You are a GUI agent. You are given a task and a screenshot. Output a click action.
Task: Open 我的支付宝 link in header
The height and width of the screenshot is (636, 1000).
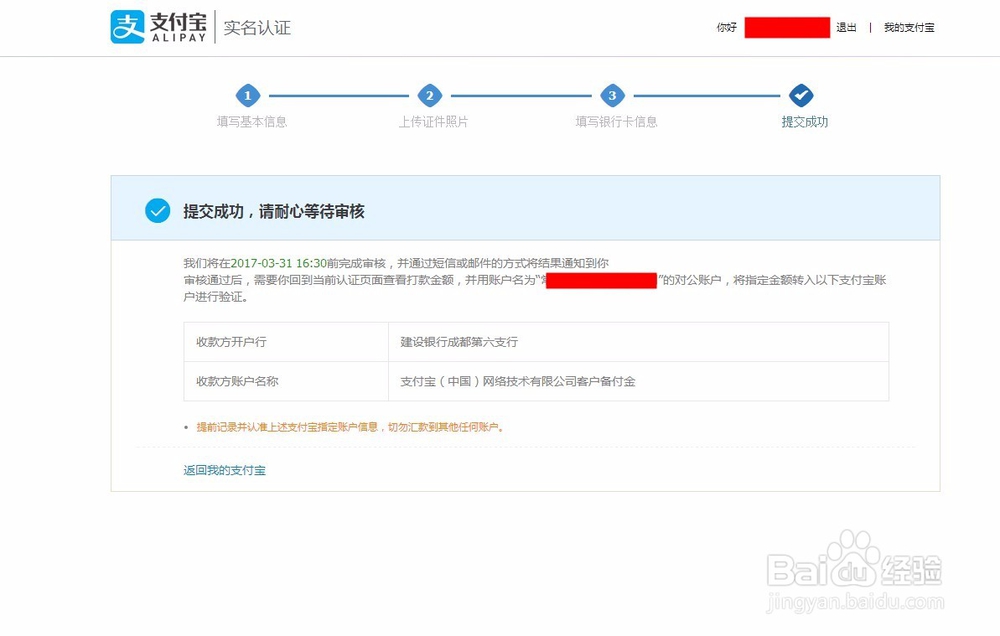(909, 27)
